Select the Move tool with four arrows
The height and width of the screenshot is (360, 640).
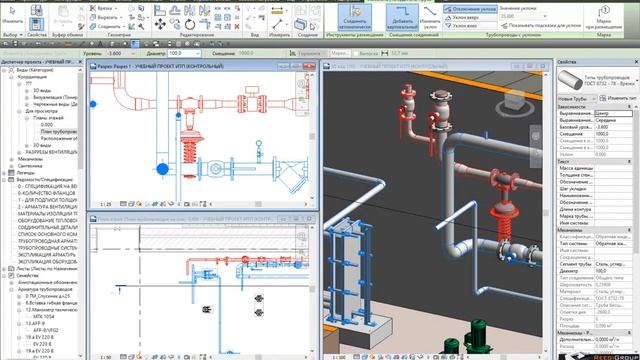click(160, 24)
